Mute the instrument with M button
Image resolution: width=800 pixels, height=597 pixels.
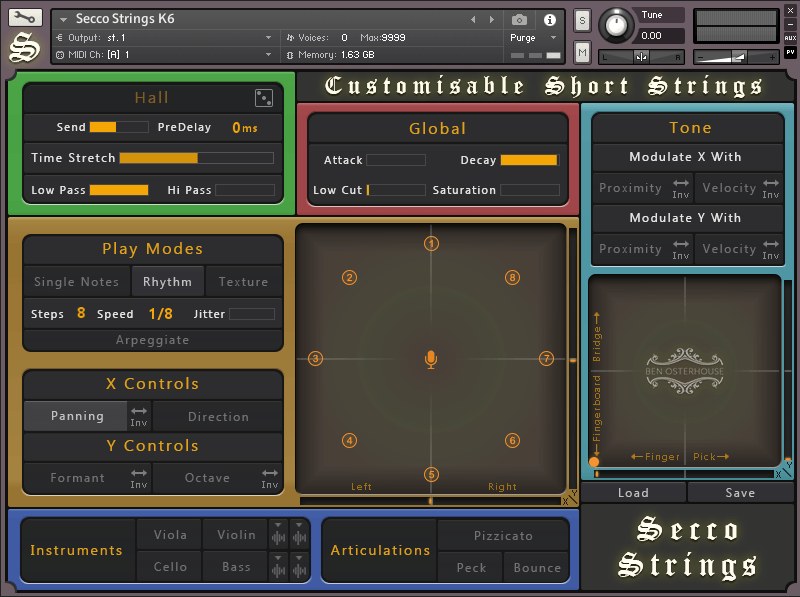(582, 52)
